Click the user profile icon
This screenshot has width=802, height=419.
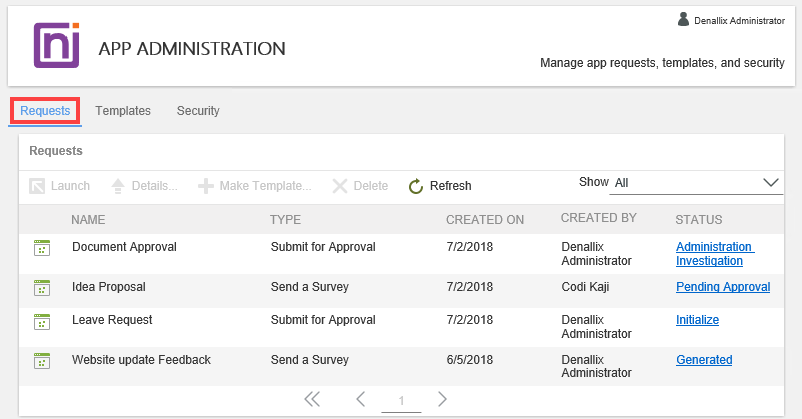(683, 19)
